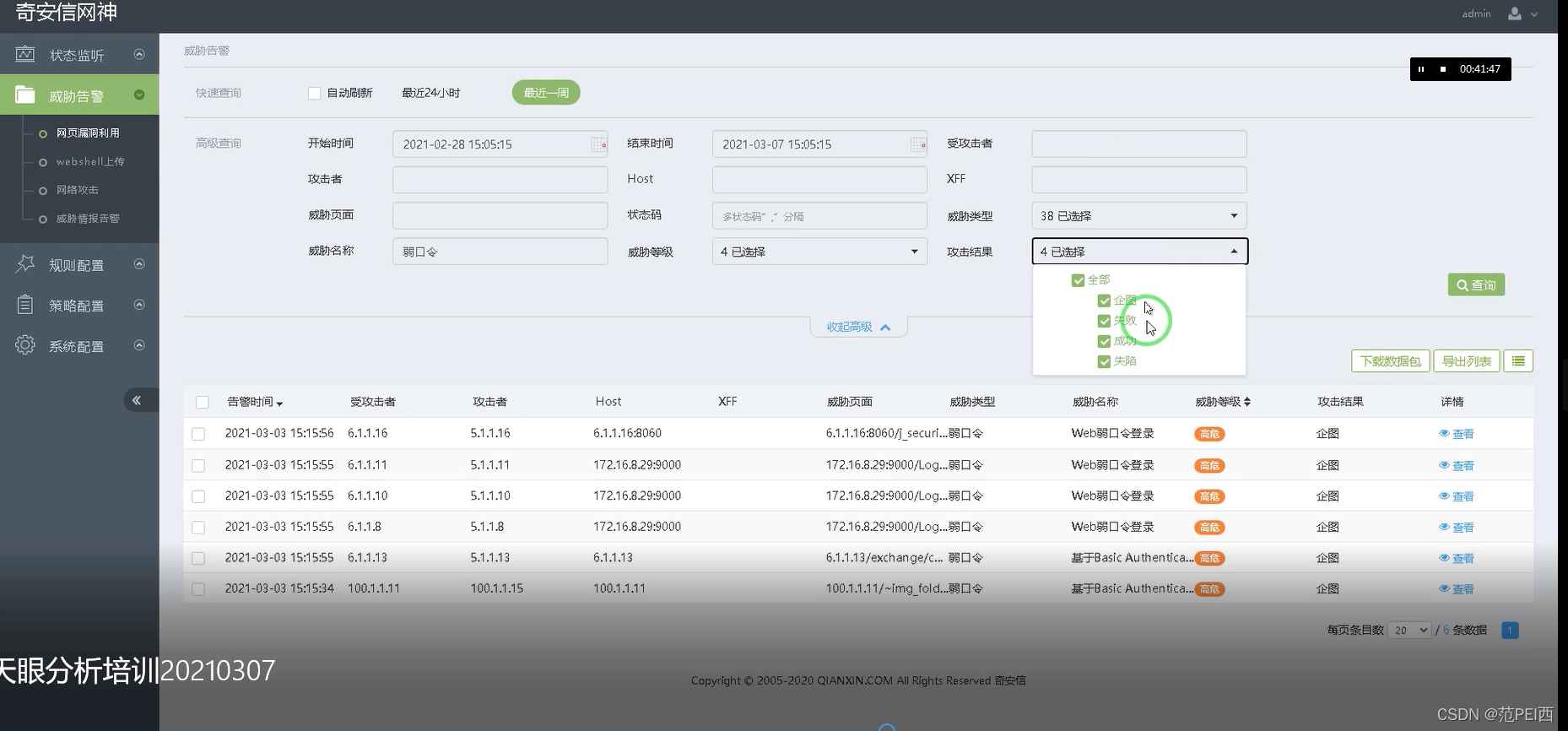Click the 威胁页面 input field

(500, 215)
